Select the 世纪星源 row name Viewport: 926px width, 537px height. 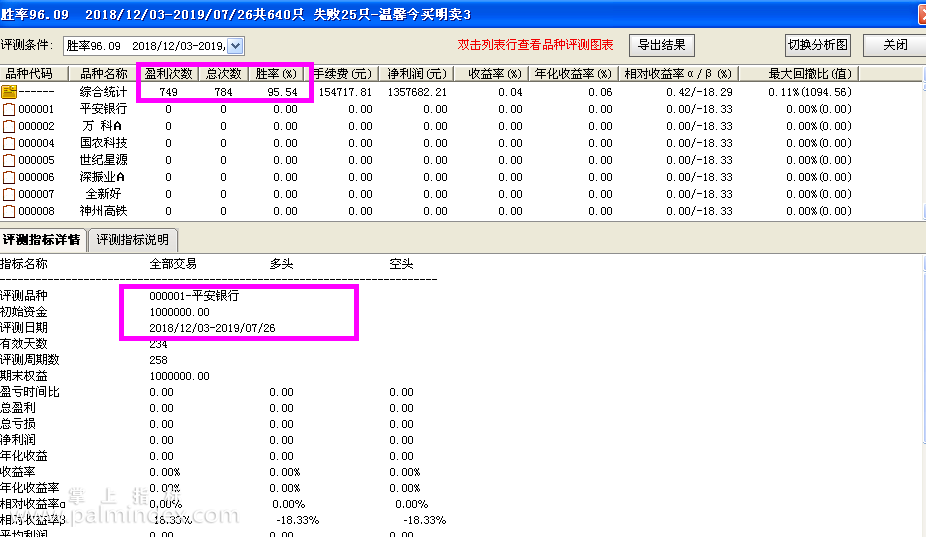[103, 161]
